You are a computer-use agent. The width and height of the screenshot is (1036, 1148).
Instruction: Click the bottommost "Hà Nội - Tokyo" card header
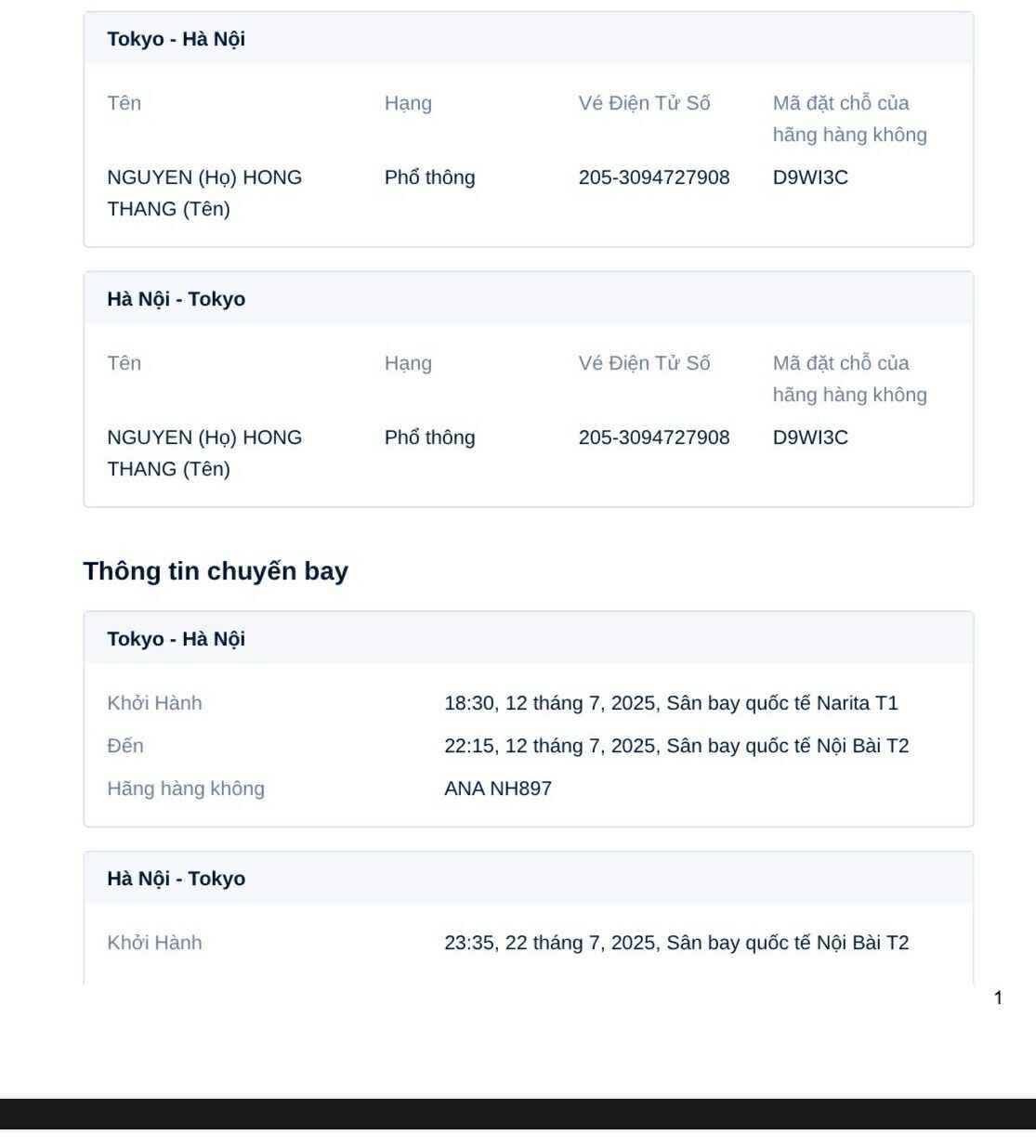176,879
